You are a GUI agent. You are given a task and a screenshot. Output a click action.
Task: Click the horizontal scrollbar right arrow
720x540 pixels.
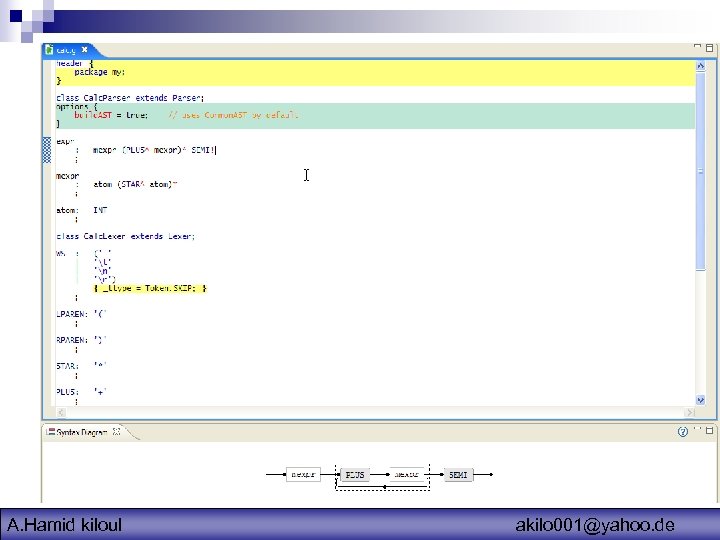[689, 412]
